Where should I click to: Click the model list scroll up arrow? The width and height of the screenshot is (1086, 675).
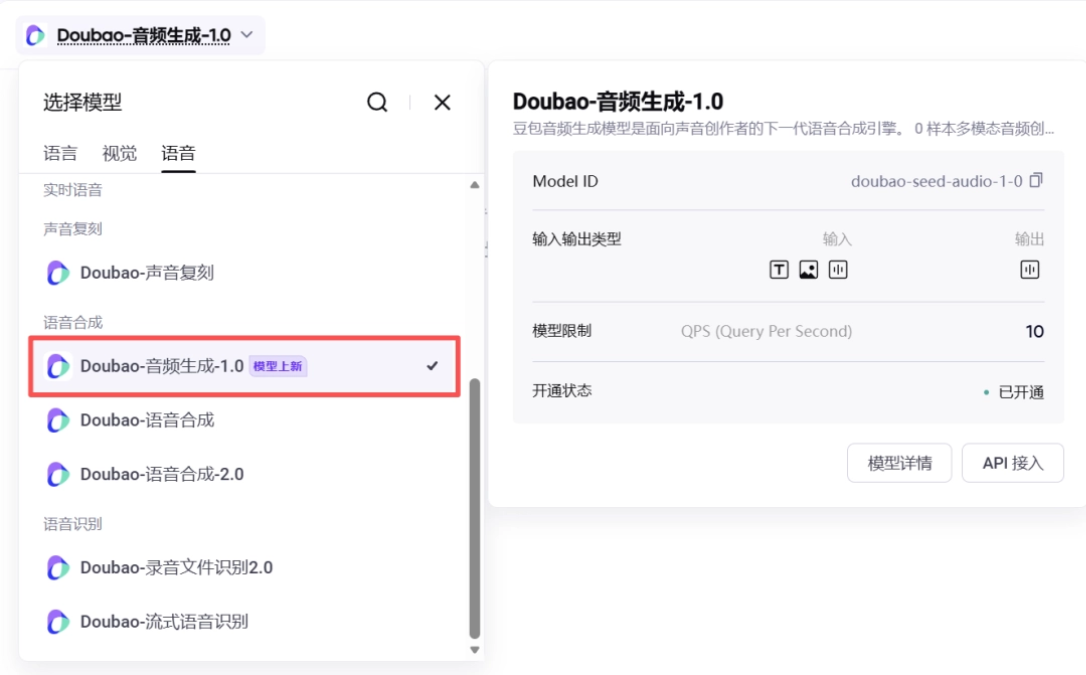(x=474, y=185)
